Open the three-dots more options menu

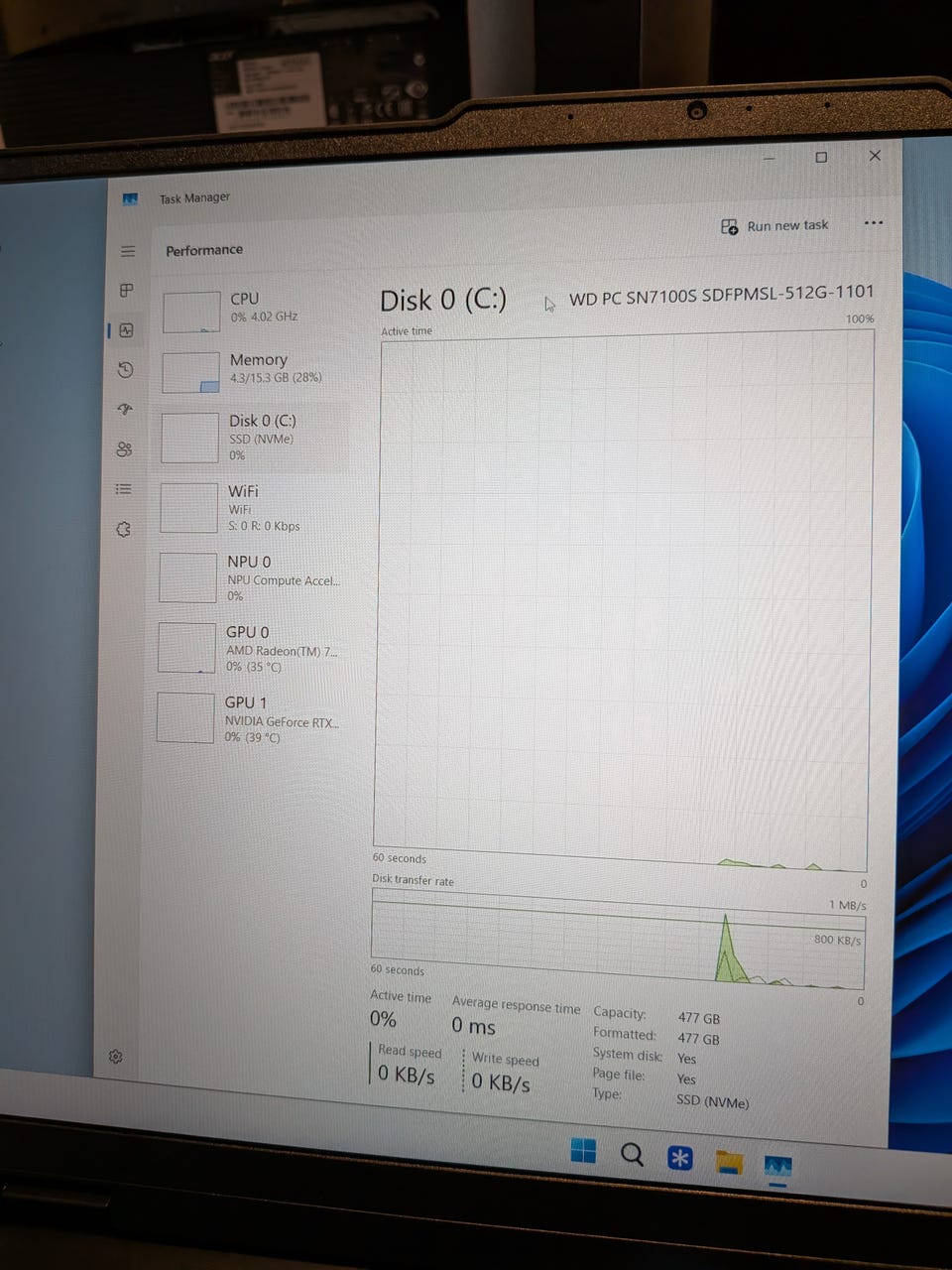pyautogui.click(x=874, y=223)
